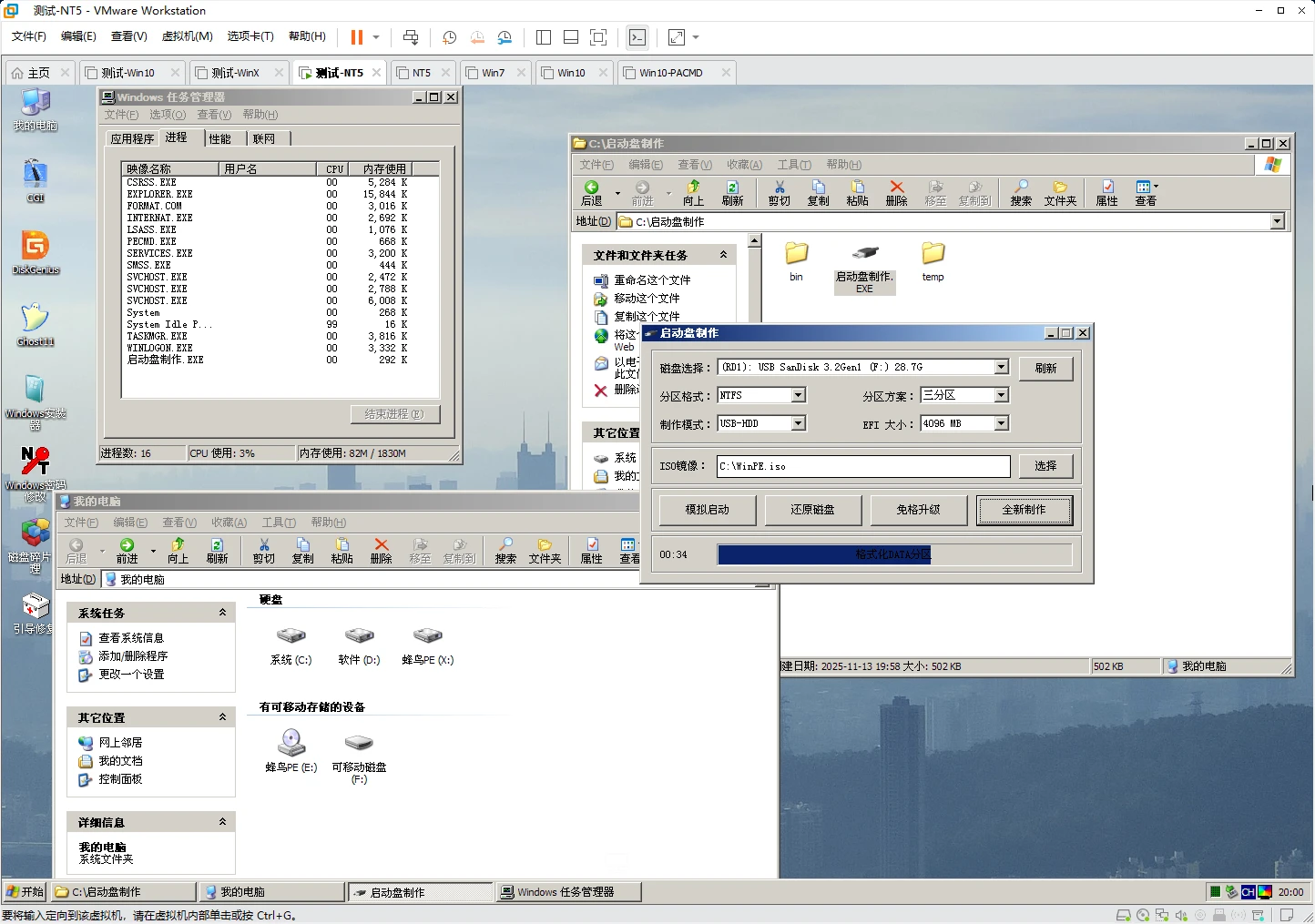Select 可移动磁盘 (F:) icon

[x=360, y=757]
